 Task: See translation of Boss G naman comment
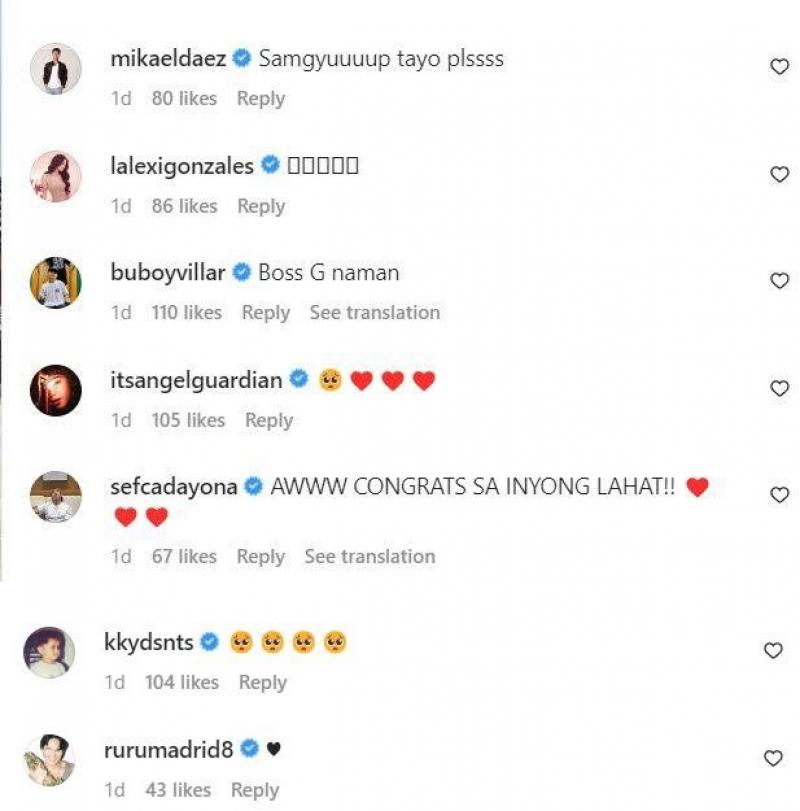pyautogui.click(x=375, y=312)
